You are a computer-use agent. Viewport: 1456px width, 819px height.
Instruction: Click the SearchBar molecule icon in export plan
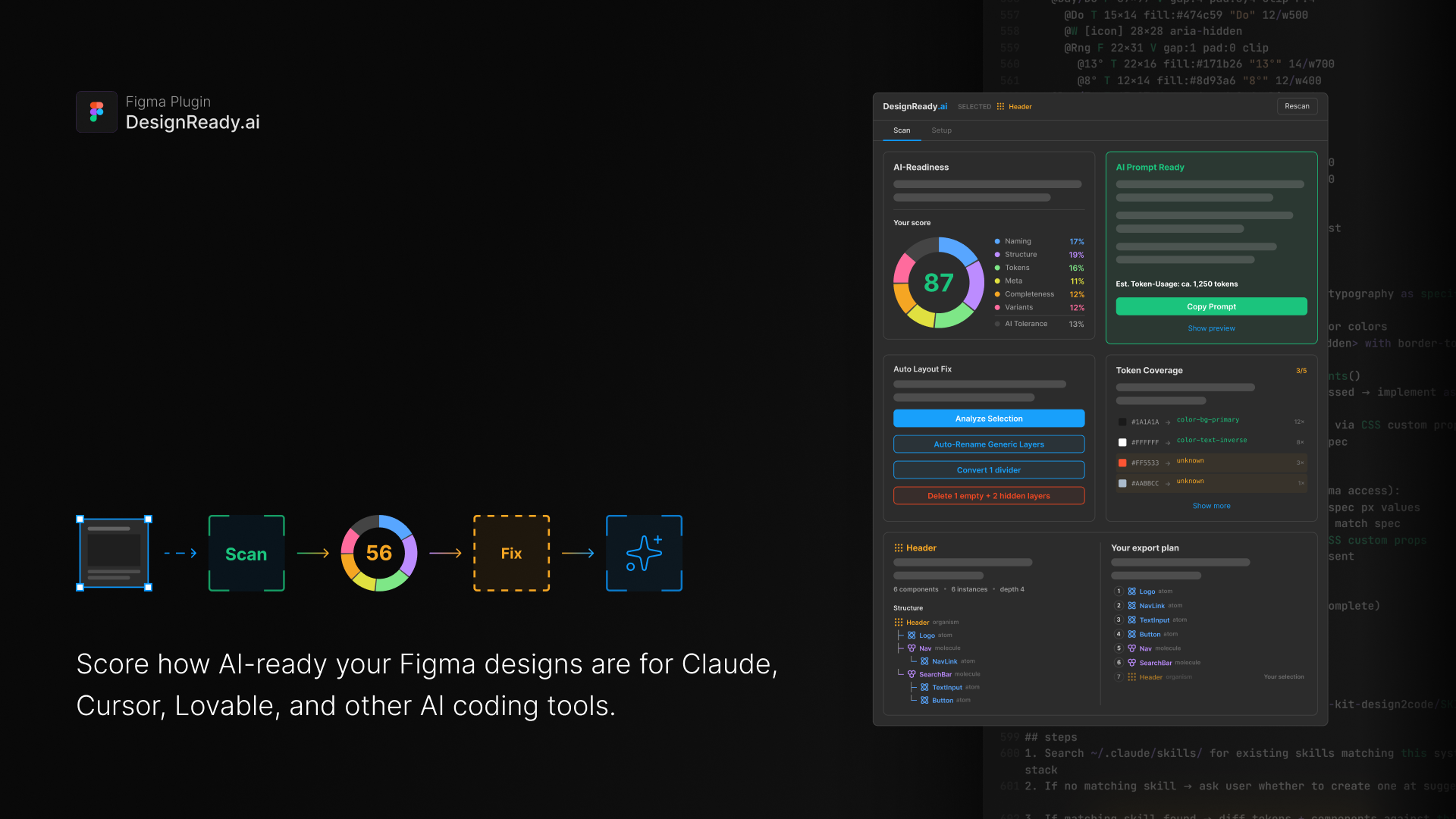pos(1131,663)
